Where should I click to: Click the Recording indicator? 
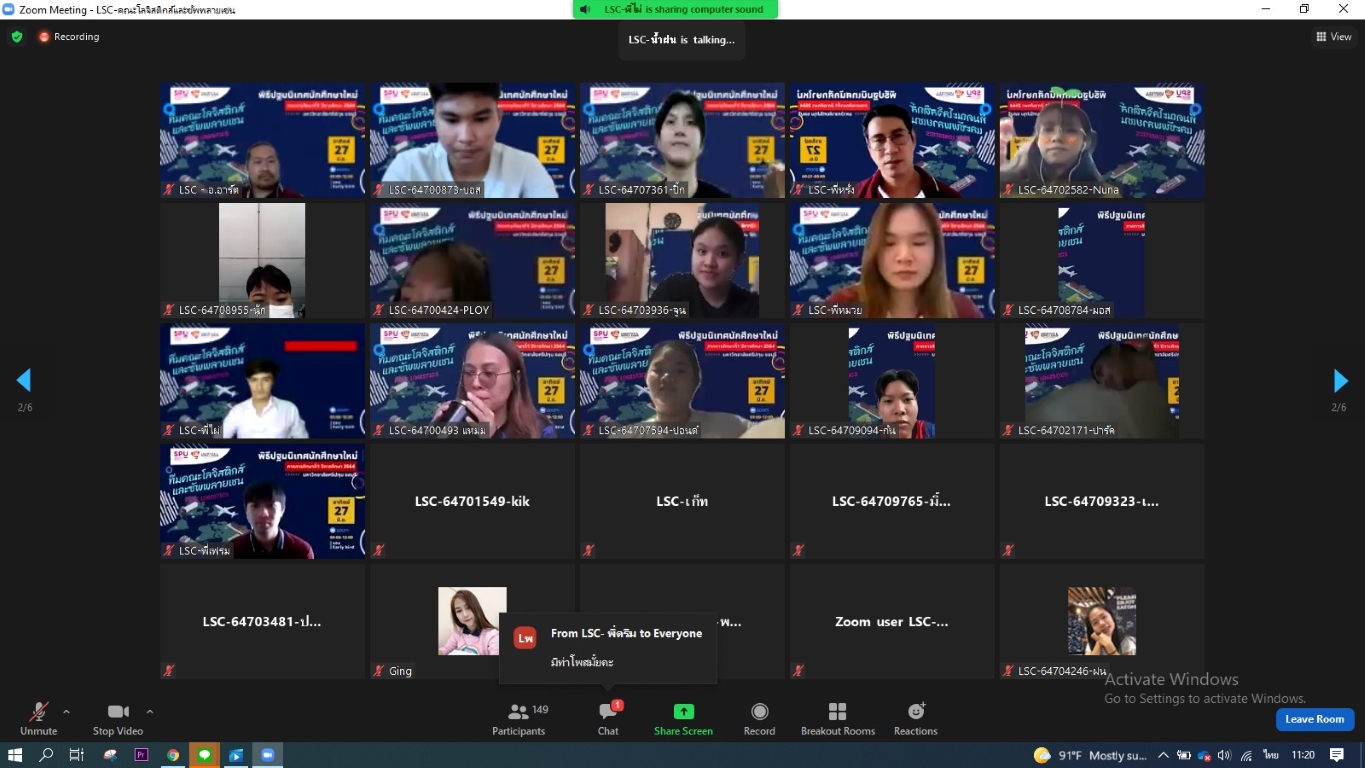click(69, 37)
